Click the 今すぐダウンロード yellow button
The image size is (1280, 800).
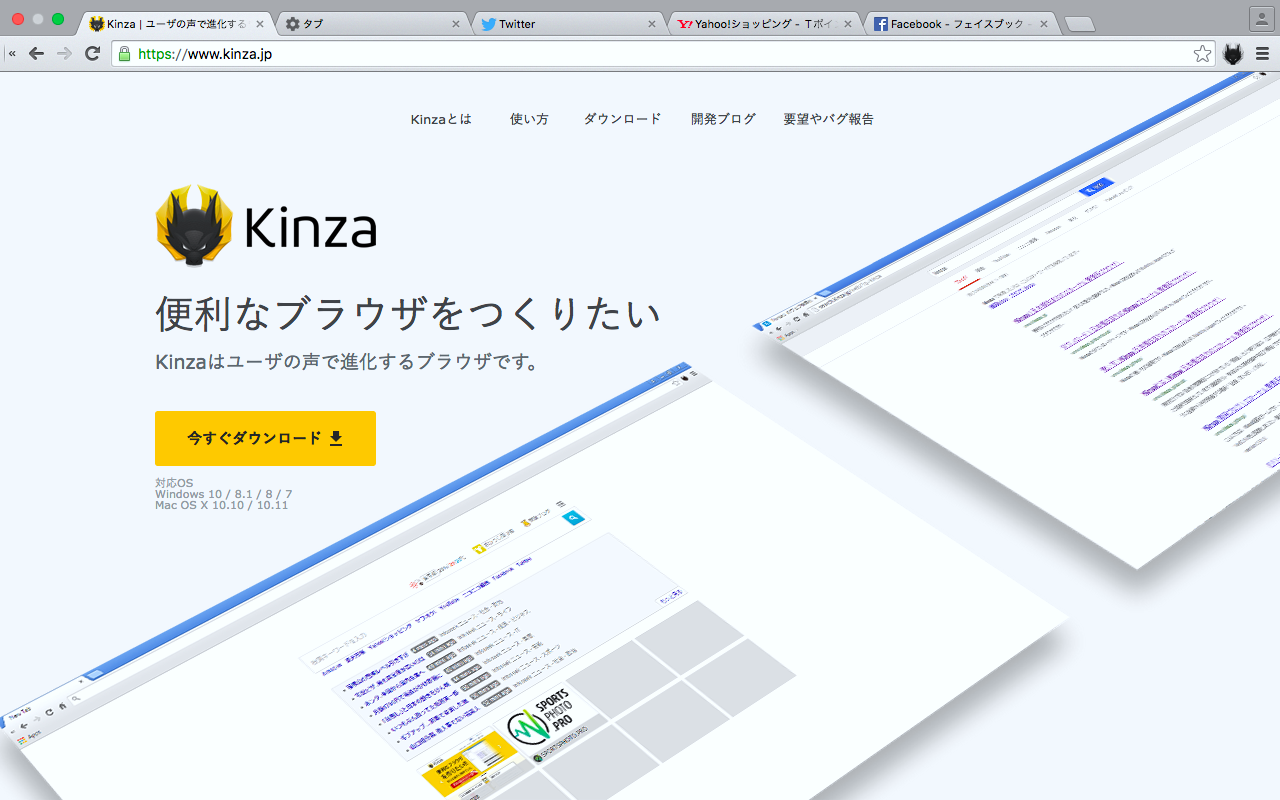pyautogui.click(x=265, y=438)
